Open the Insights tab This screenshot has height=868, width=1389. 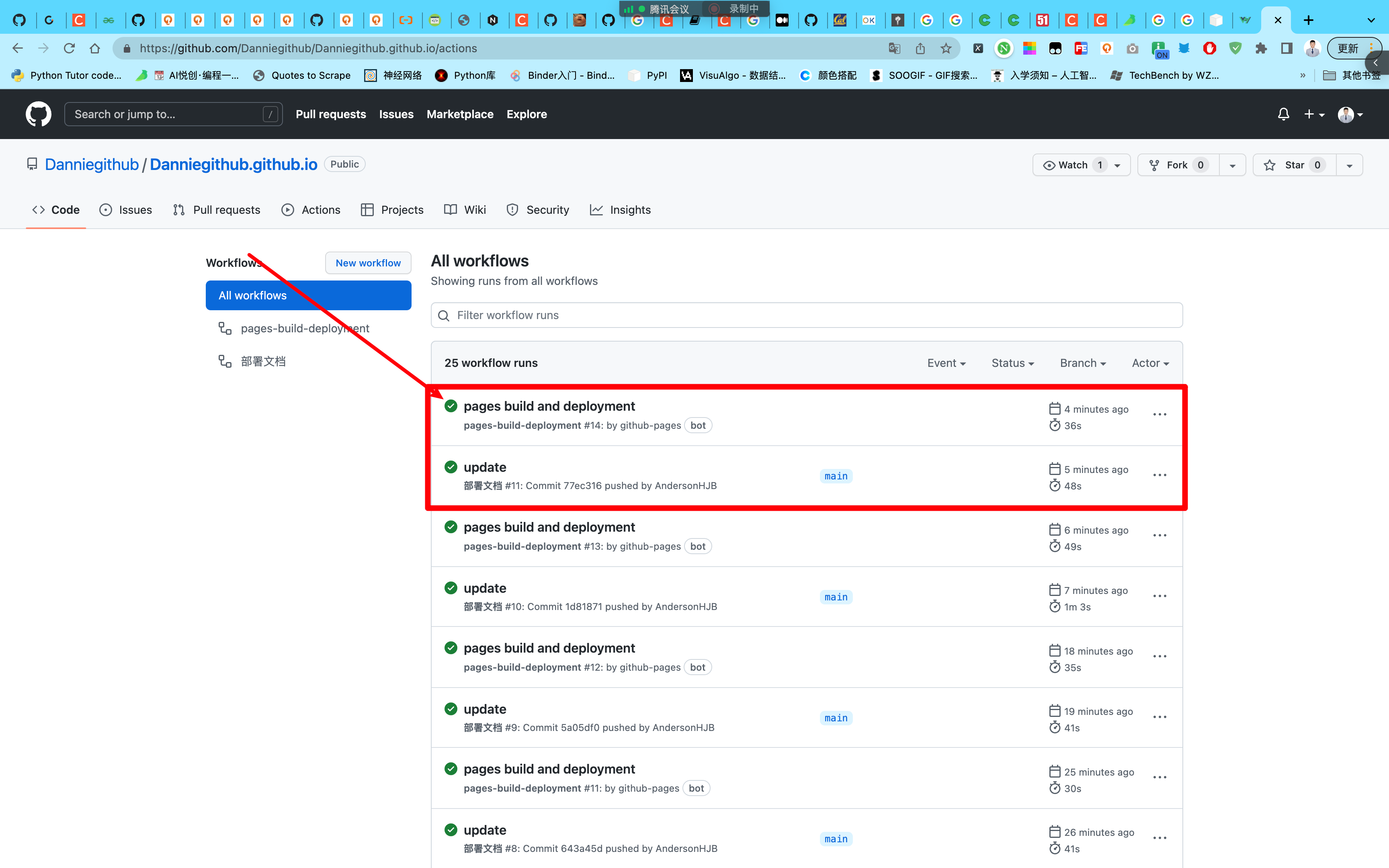[621, 210]
